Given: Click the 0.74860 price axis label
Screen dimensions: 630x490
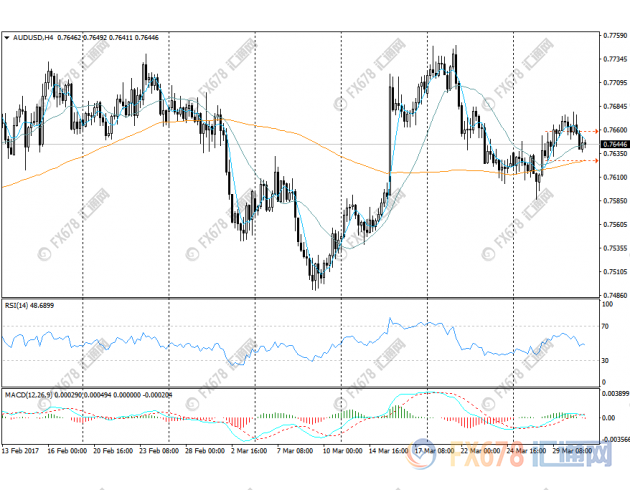Looking at the screenshot, I should click(614, 295).
